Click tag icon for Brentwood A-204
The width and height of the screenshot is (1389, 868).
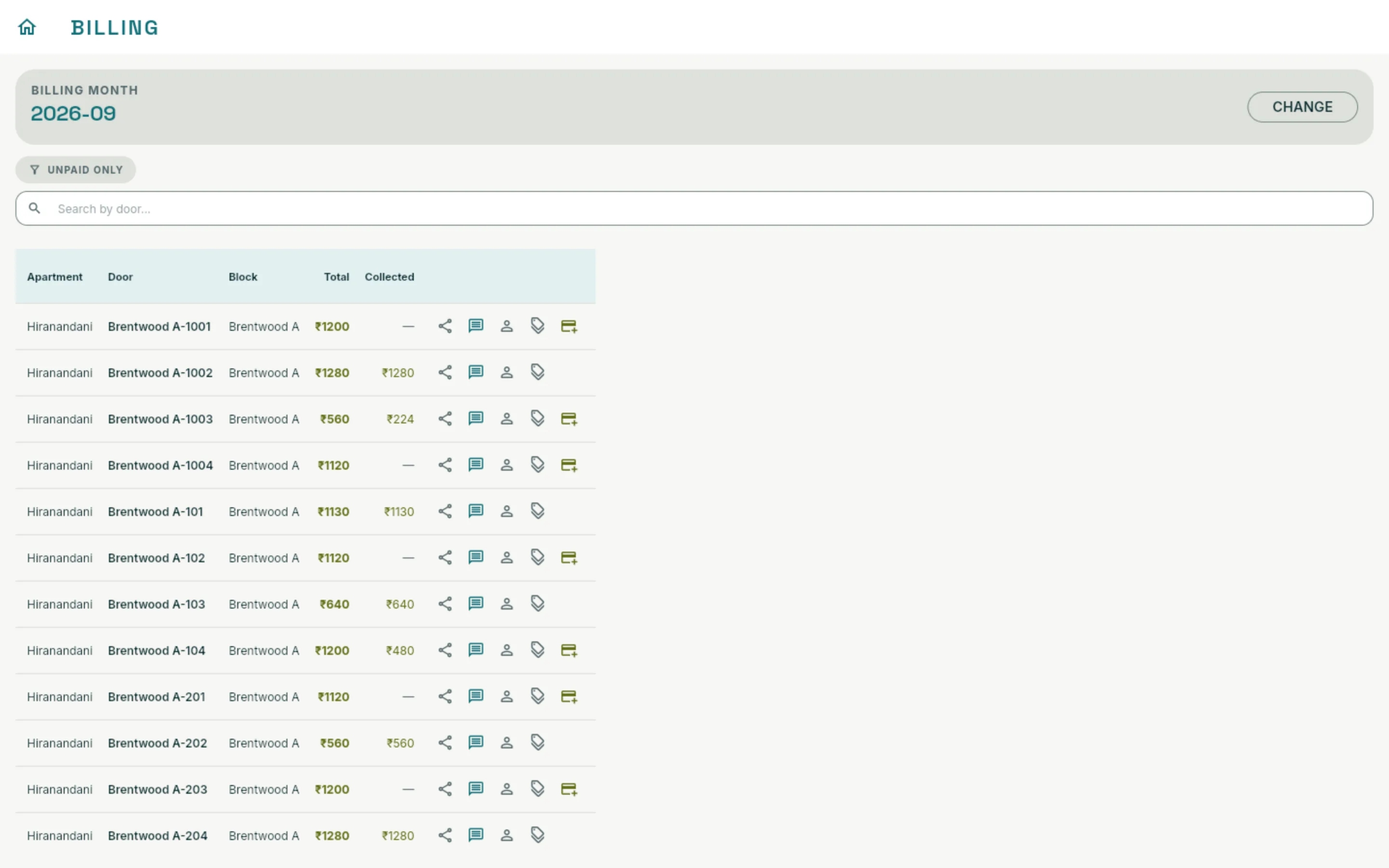tap(537, 835)
